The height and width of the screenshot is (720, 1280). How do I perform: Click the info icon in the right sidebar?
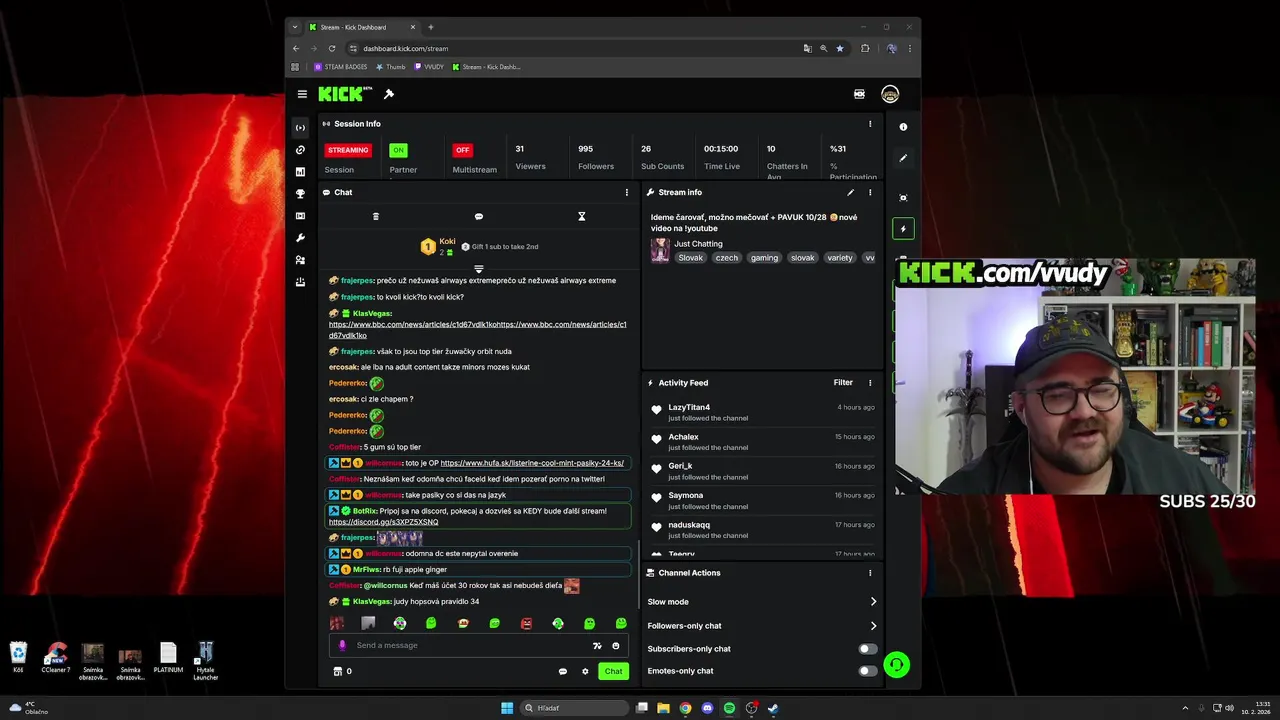(x=903, y=127)
